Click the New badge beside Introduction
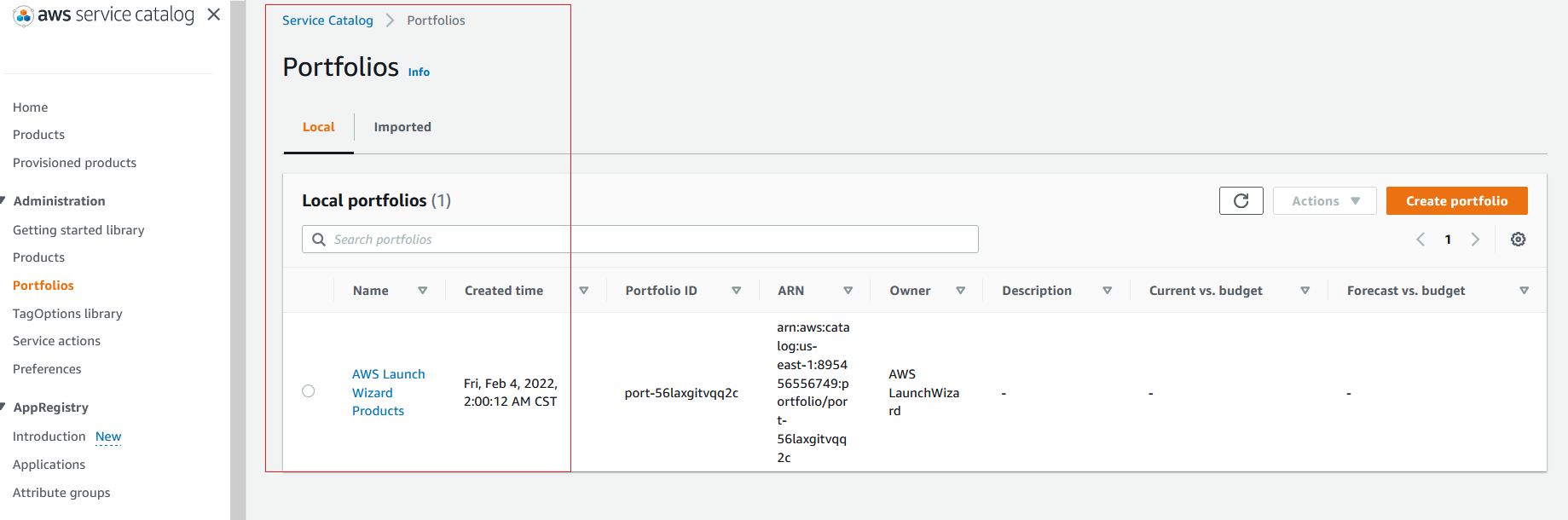This screenshot has width=1568, height=520. (108, 436)
